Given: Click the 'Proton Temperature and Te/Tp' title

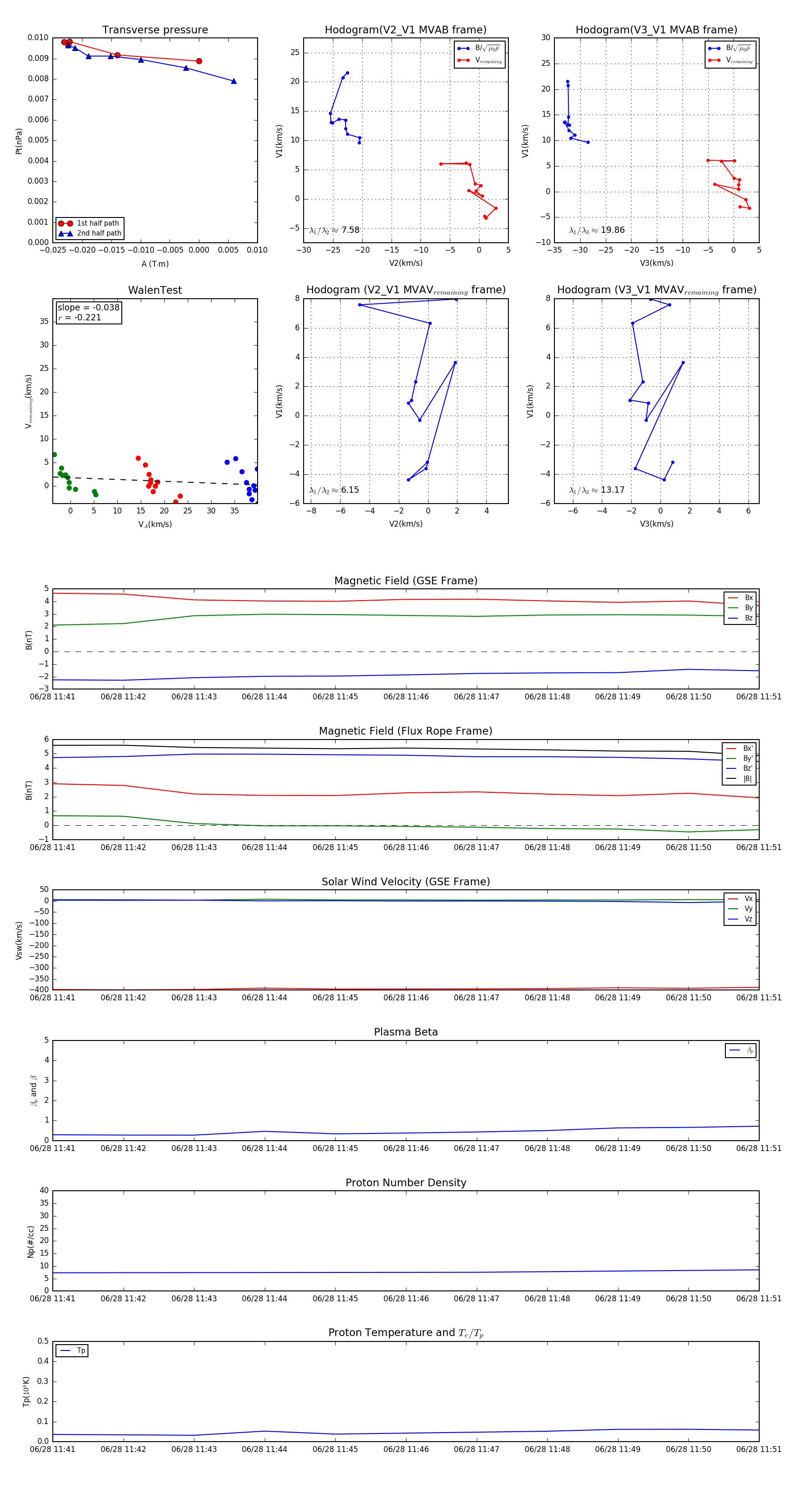Looking at the screenshot, I should coord(406,1333).
